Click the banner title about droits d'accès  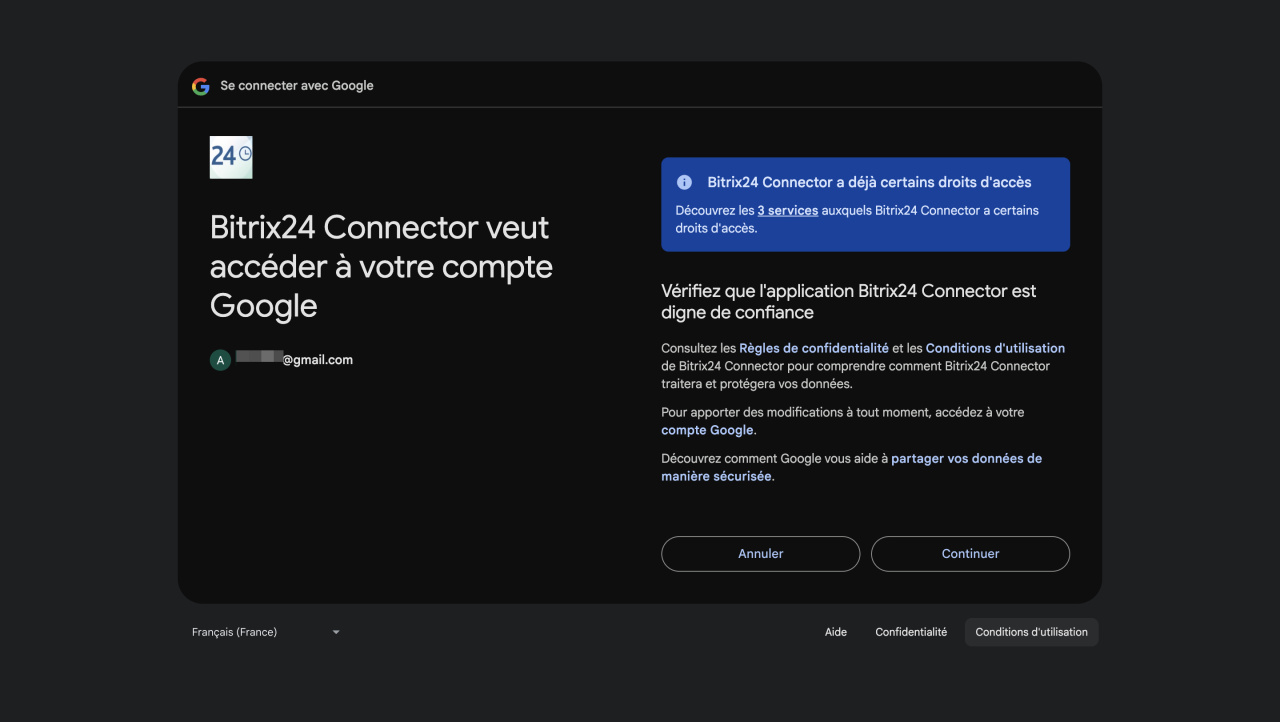869,182
